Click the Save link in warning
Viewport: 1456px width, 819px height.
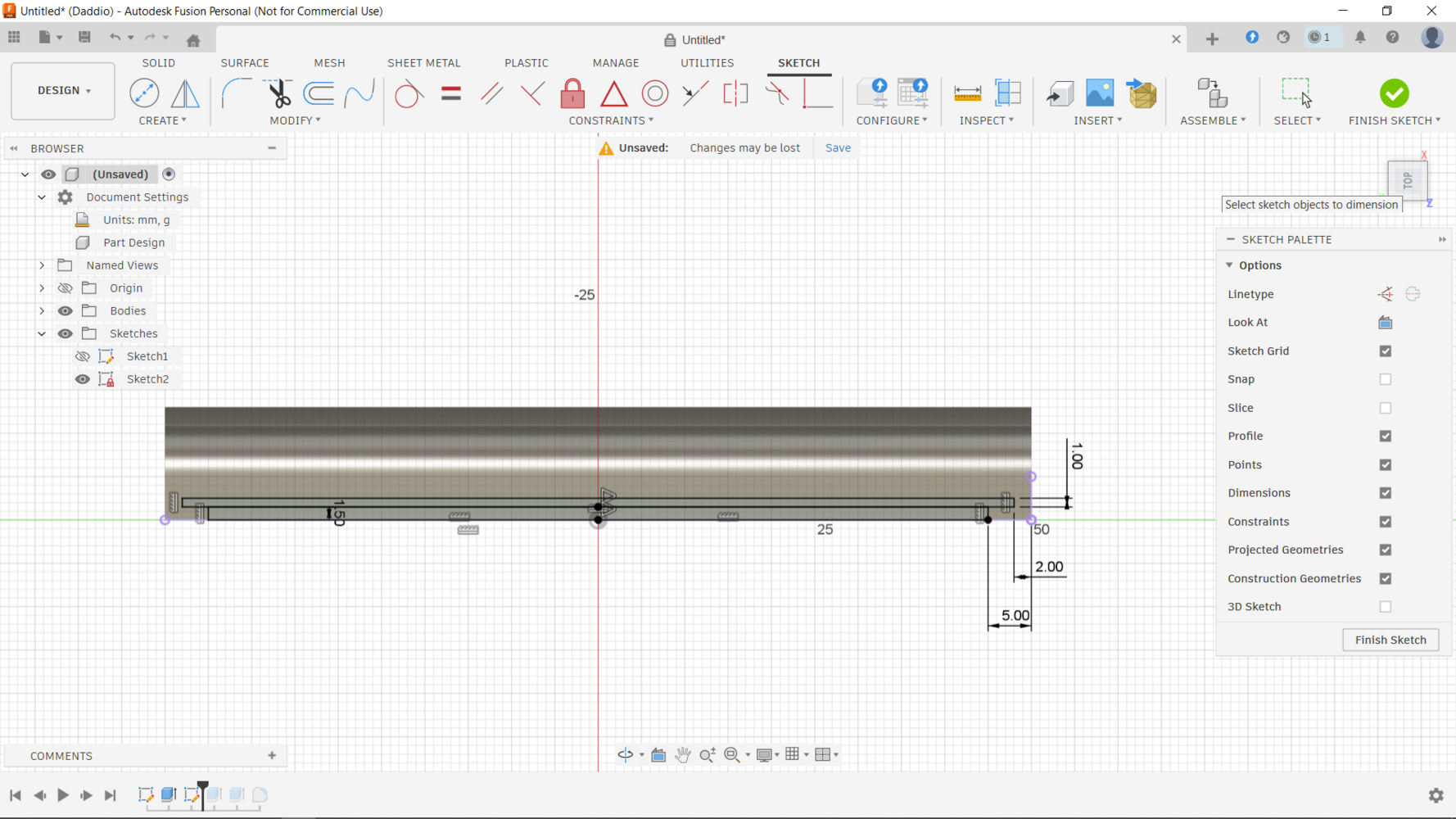coord(837,148)
